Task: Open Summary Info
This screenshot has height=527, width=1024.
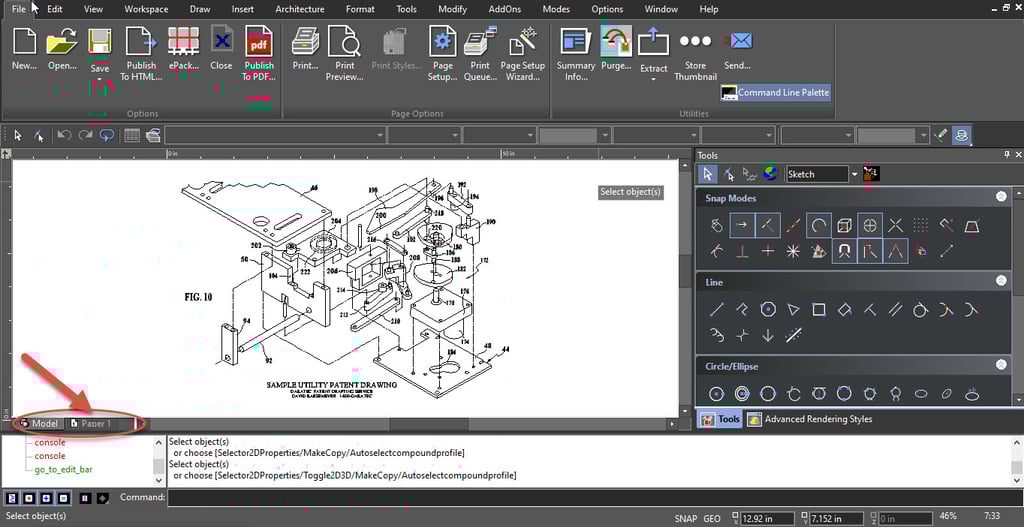Action: pyautogui.click(x=575, y=42)
